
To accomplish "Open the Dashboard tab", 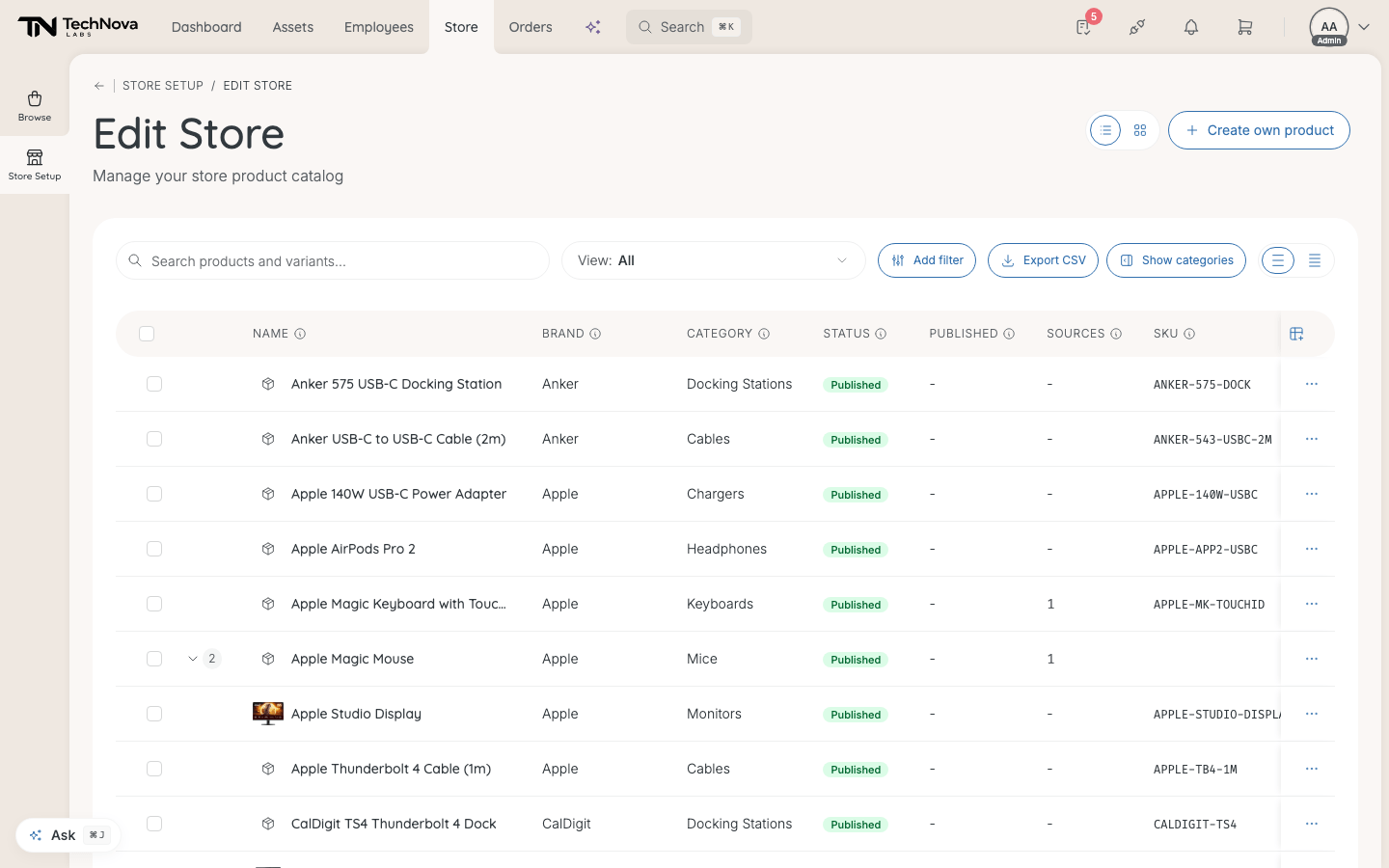I will click(206, 27).
